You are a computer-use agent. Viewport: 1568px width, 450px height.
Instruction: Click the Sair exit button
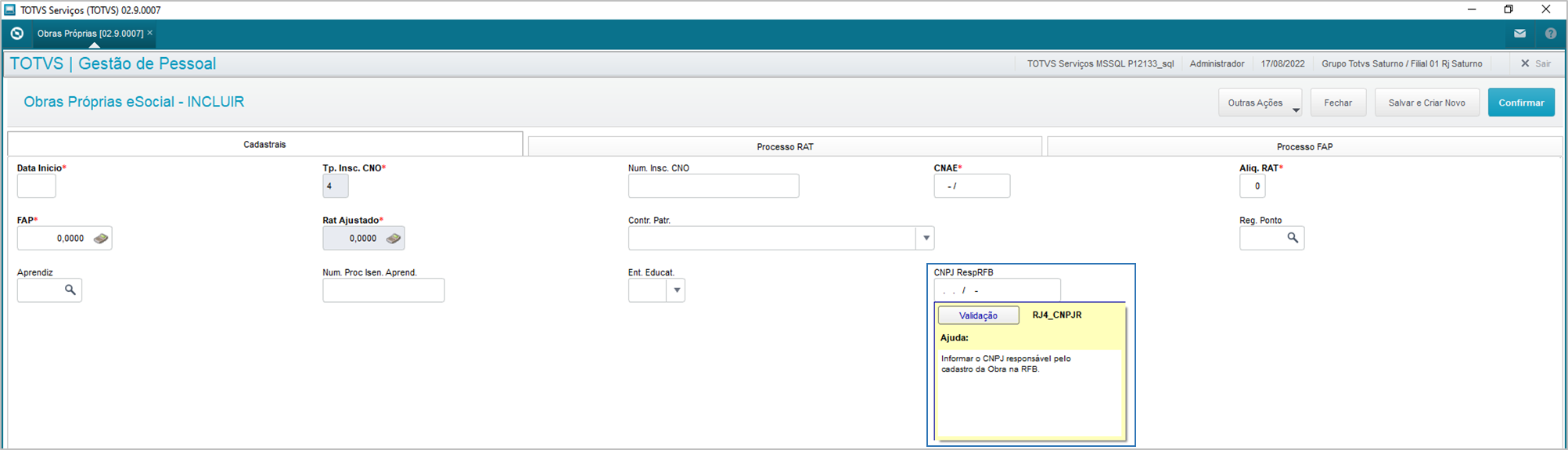click(x=1535, y=63)
